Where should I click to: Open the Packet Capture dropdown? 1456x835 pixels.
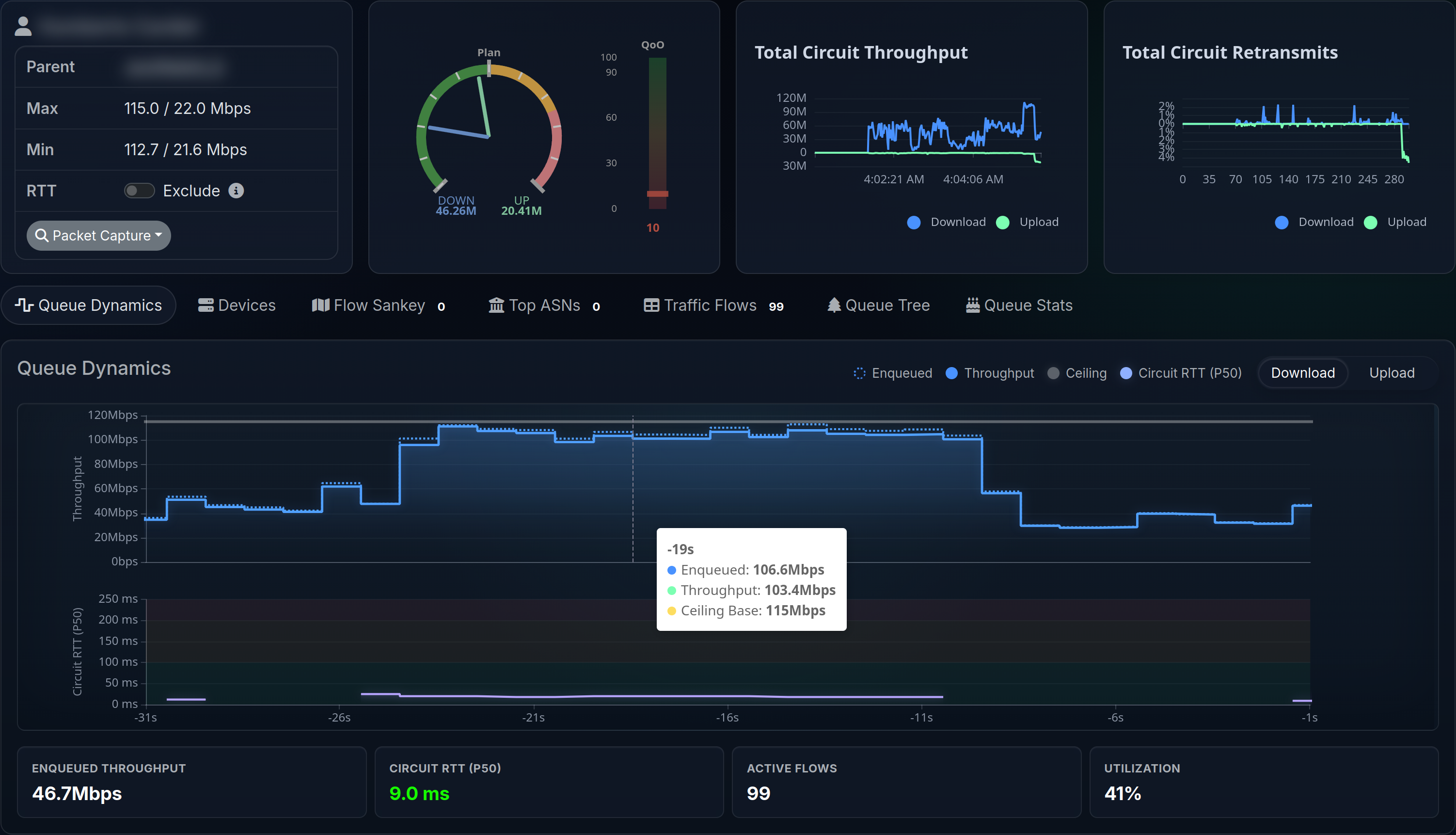coord(98,236)
